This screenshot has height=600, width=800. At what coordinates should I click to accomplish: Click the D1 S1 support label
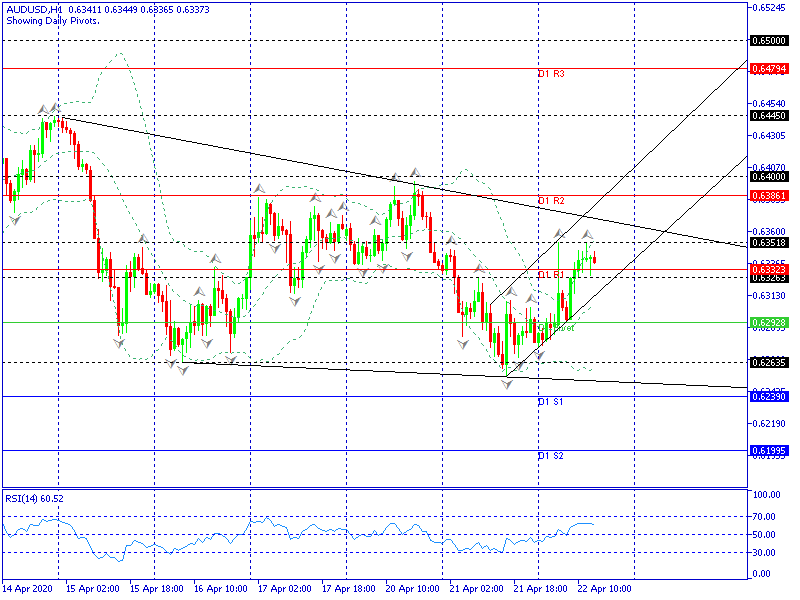(x=551, y=401)
